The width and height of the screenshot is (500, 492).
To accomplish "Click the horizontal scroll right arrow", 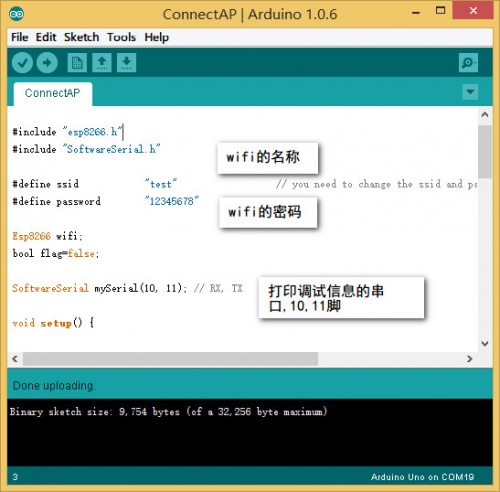I will (470, 359).
